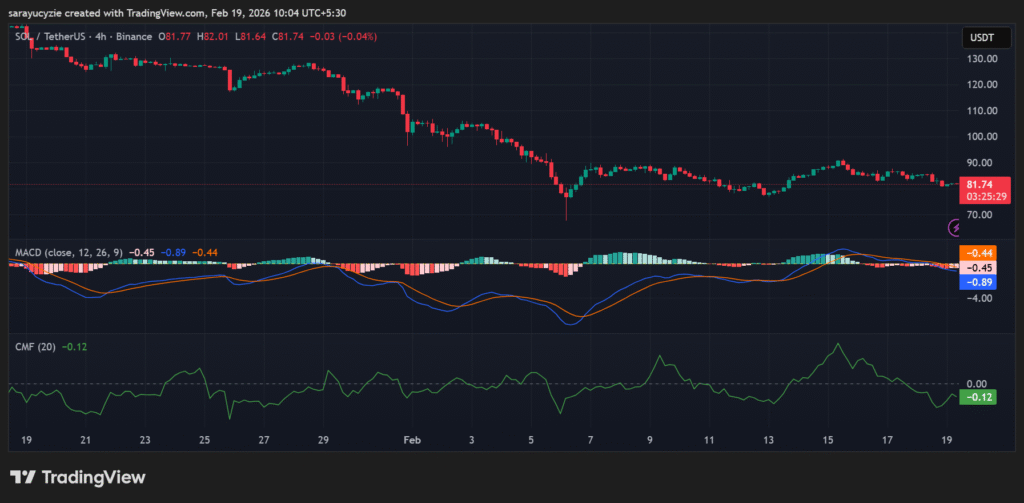Click the purple lightning bolt icon
This screenshot has height=503, width=1024.
pyautogui.click(x=955, y=228)
